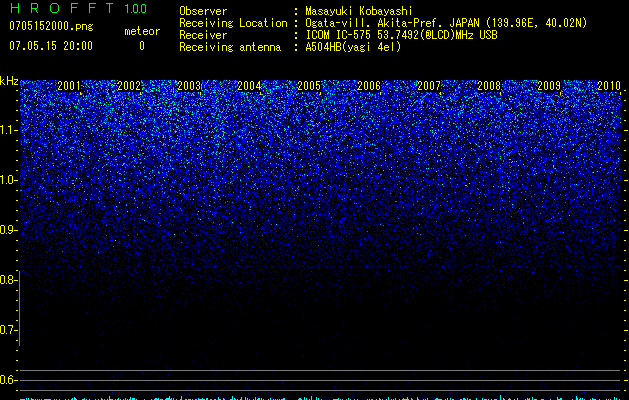Screen dimensions: 629x400
Task: Click the meteor count value 0
Action: tap(142, 46)
